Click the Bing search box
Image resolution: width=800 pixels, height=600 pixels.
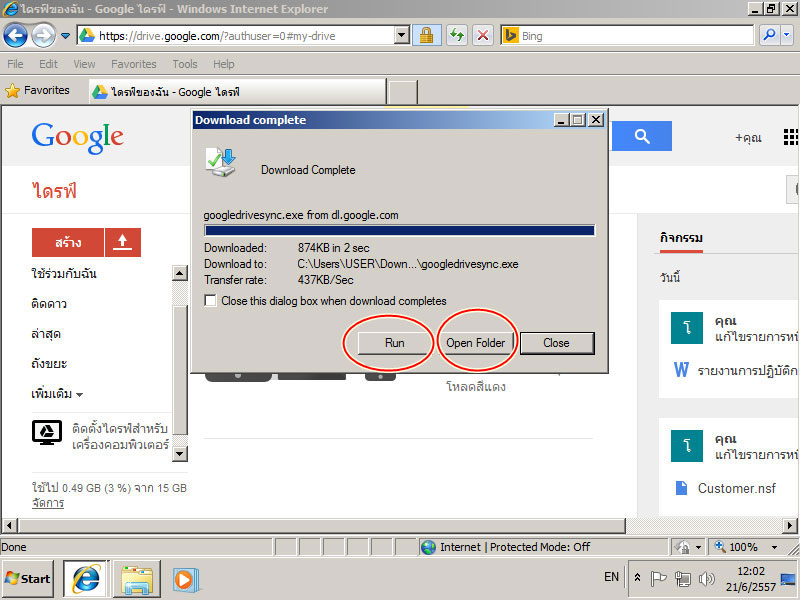pos(628,36)
